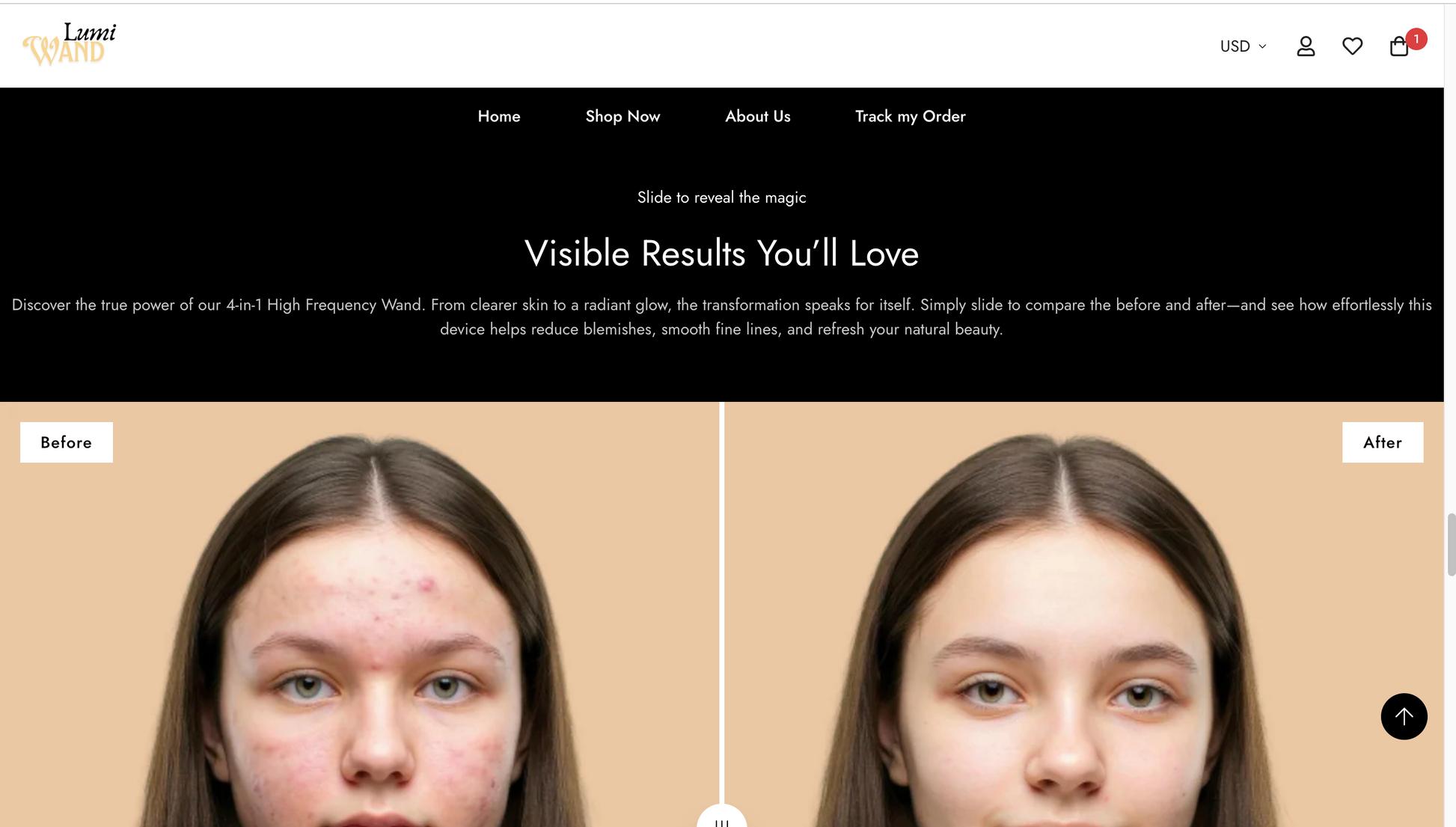
Task: Click the Visible Results You'll Love heading
Action: pos(721,253)
